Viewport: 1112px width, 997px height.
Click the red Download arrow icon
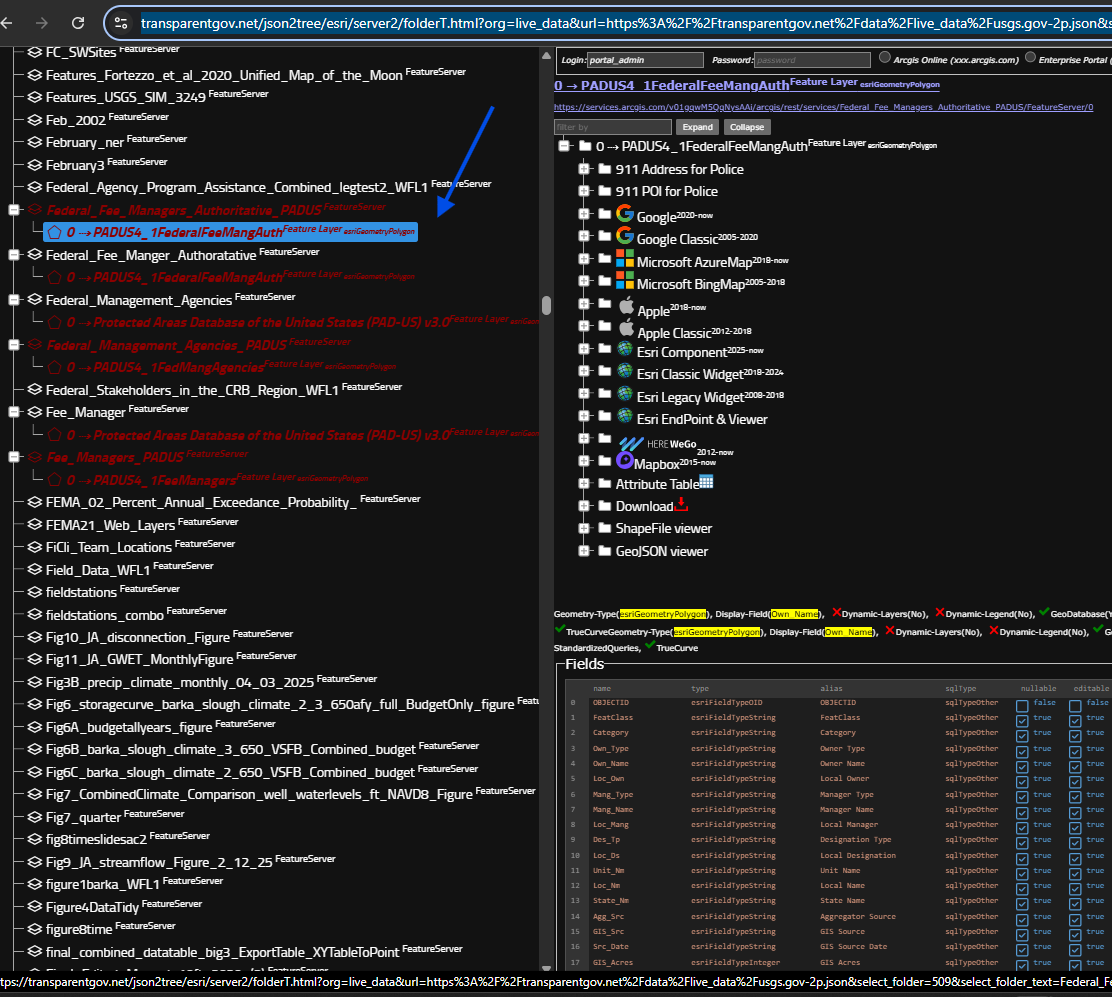click(681, 504)
